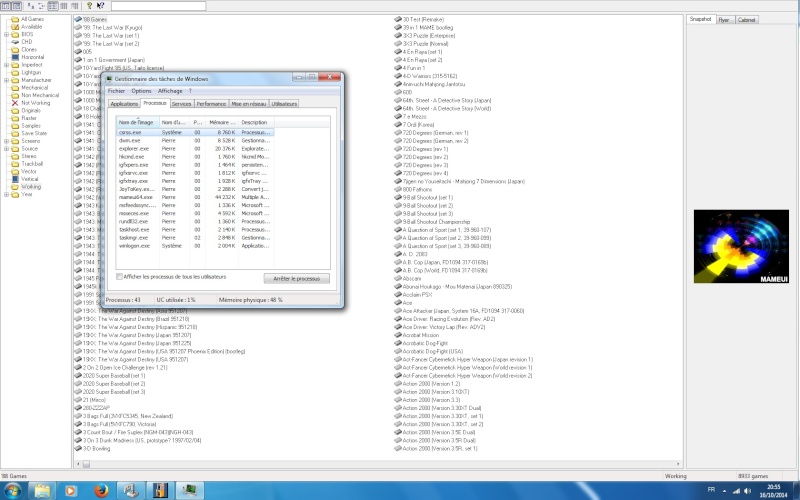Image resolution: width=800 pixels, height=500 pixels.
Task: Open Firefox from the taskbar
Action: pos(102,491)
